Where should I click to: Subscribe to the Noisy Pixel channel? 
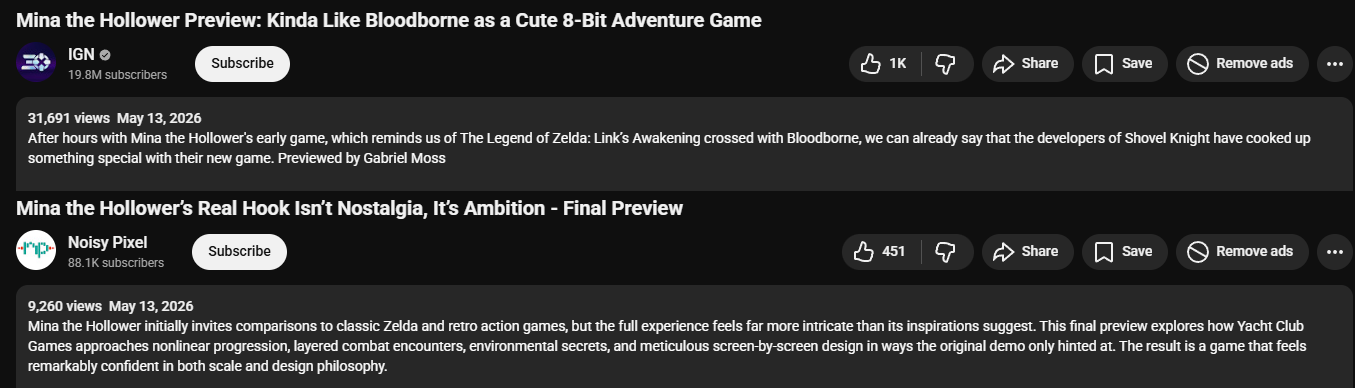(x=239, y=251)
